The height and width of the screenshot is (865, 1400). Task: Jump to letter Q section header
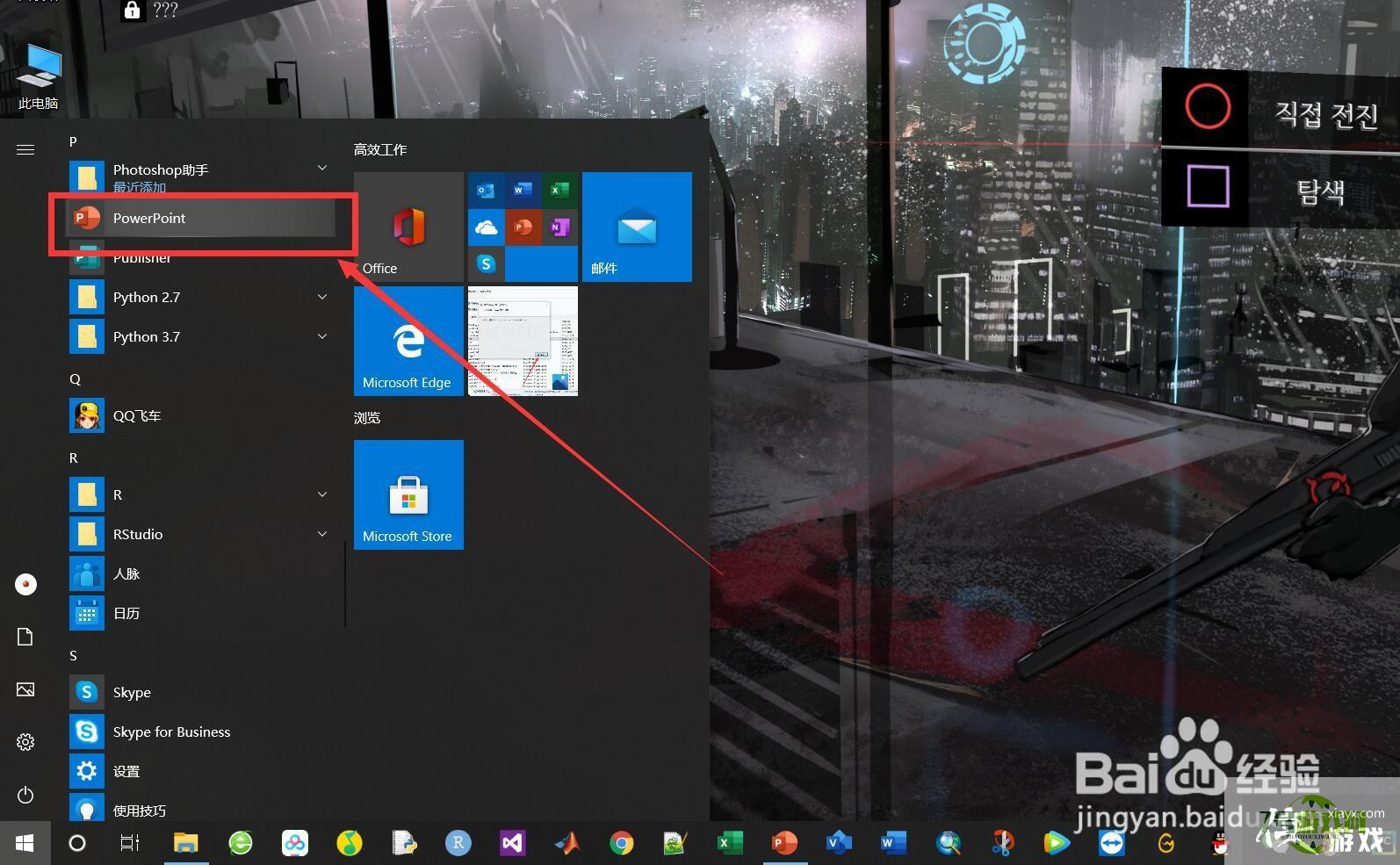pyautogui.click(x=75, y=378)
